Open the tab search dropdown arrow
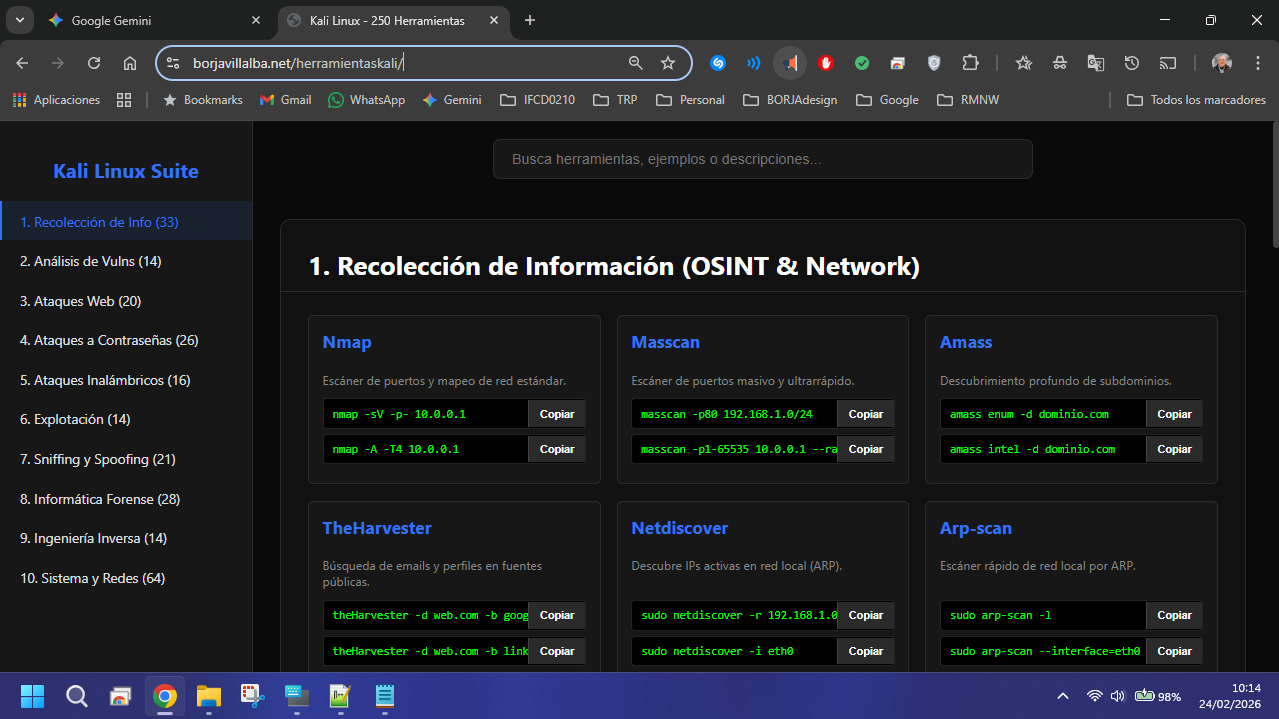This screenshot has height=719, width=1279. [19, 20]
